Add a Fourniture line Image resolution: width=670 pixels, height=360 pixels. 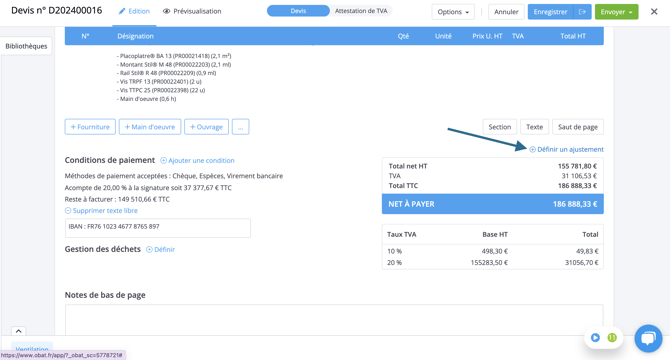tap(90, 127)
